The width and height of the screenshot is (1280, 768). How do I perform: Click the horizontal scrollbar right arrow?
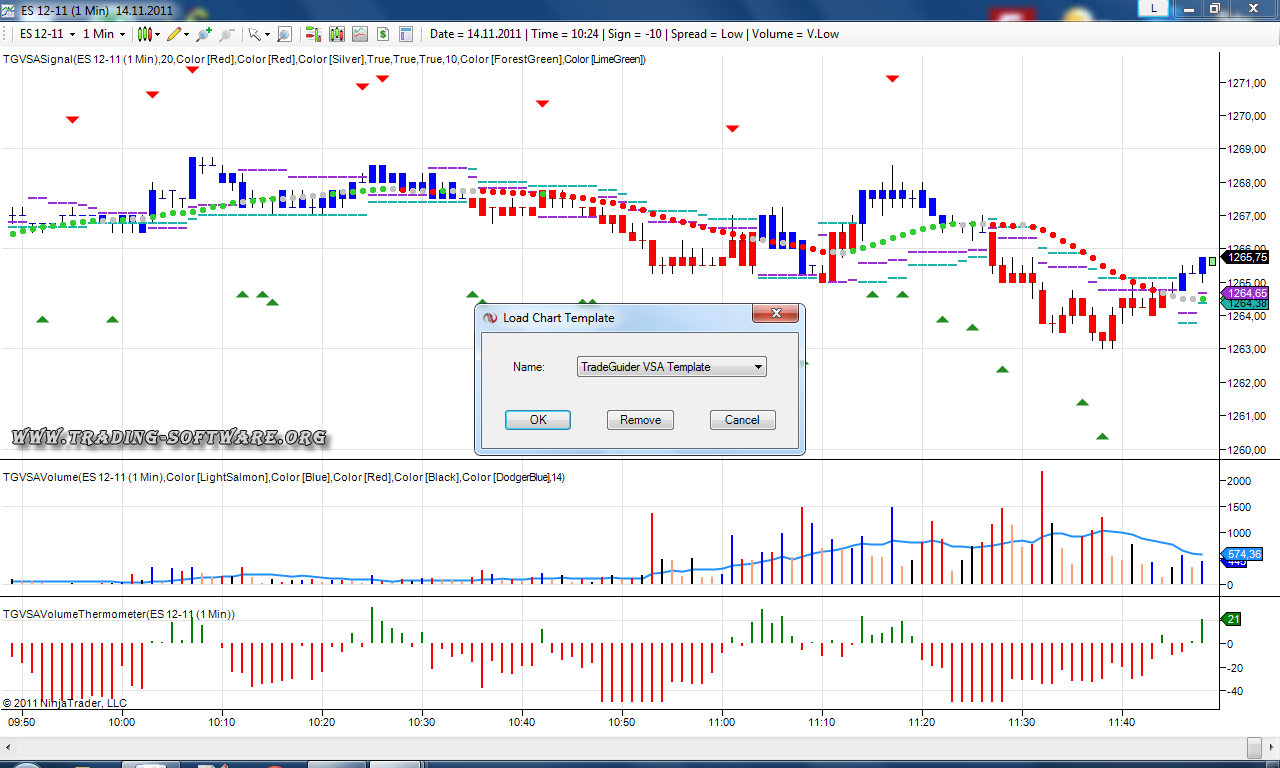[x=1271, y=748]
